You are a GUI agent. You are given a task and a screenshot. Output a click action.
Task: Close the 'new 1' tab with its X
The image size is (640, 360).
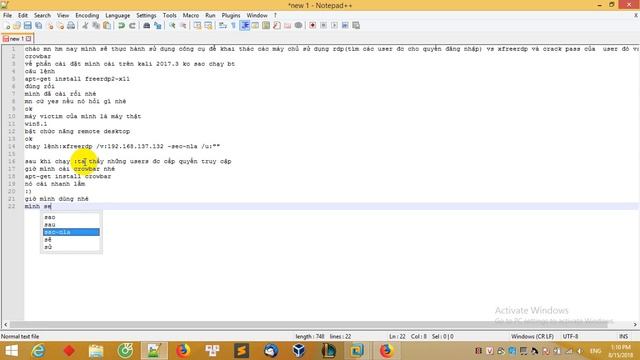[x=29, y=39]
